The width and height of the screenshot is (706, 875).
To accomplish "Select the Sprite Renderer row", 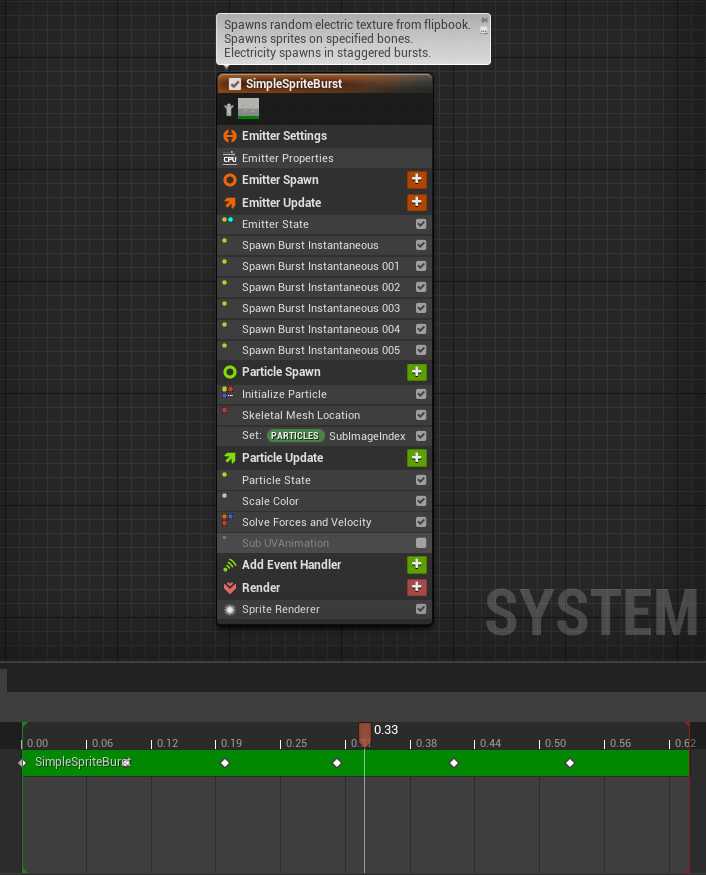I will click(325, 609).
